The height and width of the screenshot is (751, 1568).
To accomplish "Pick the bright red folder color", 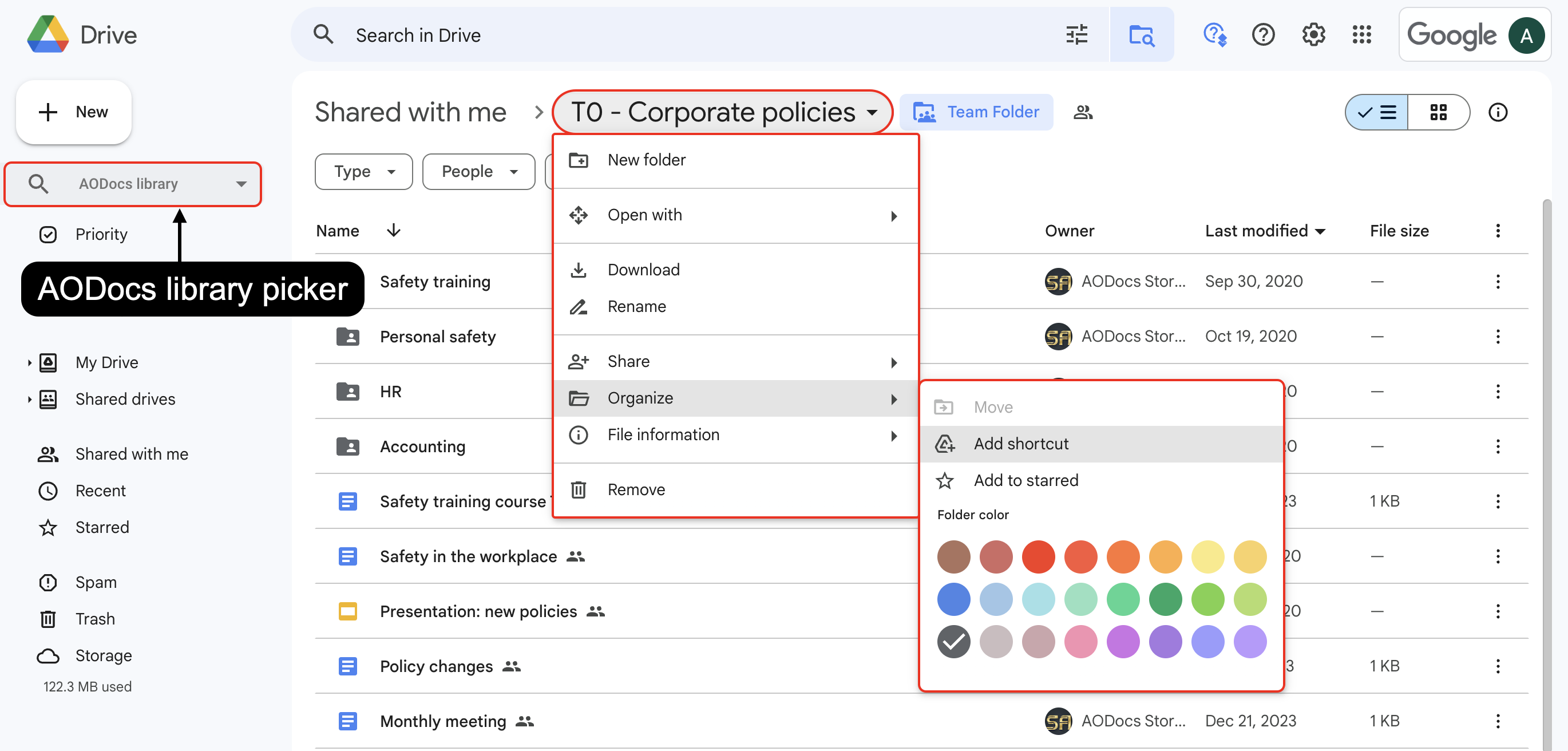I will click(x=1038, y=556).
